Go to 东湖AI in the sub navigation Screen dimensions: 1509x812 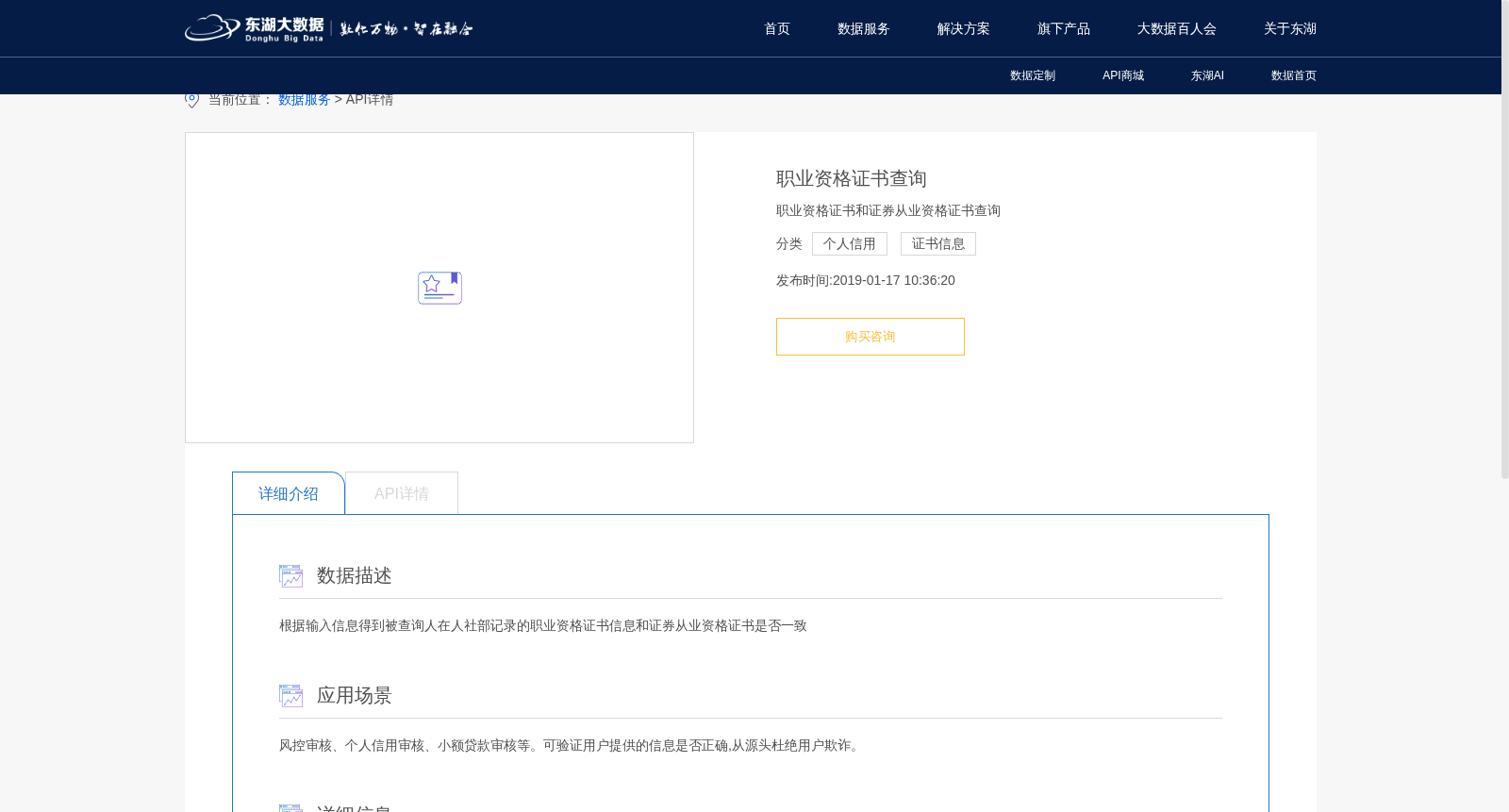[1207, 75]
